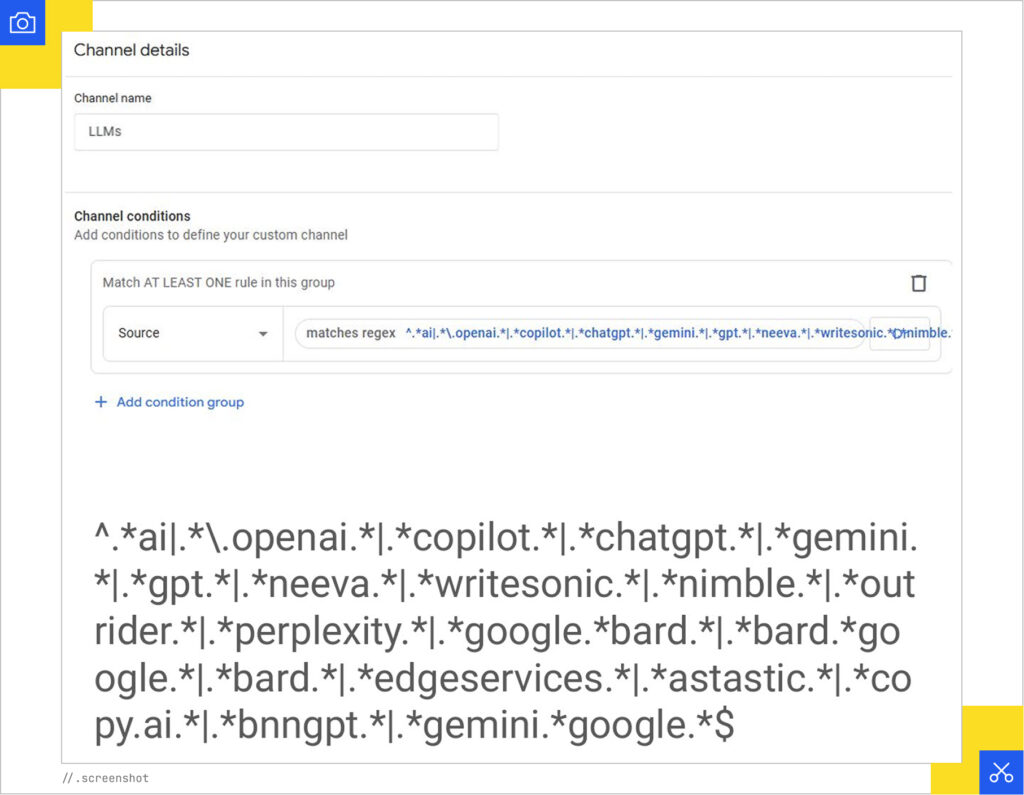The image size is (1024, 795).
Task: Click the scissors icon in the corner
Action: [1001, 772]
